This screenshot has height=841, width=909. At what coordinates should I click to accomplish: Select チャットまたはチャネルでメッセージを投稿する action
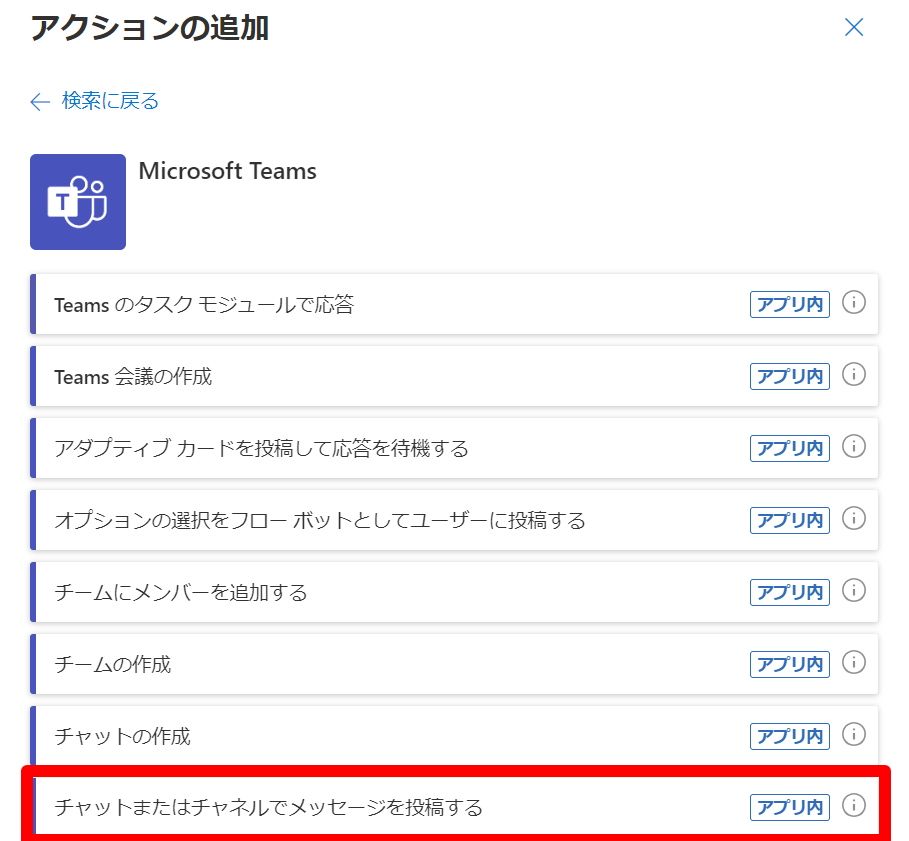268,807
